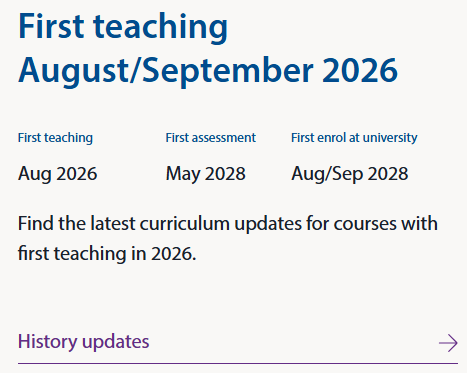Image resolution: width=467 pixels, height=373 pixels.
Task: Click the 'May 2028' date value
Action: pos(206,174)
